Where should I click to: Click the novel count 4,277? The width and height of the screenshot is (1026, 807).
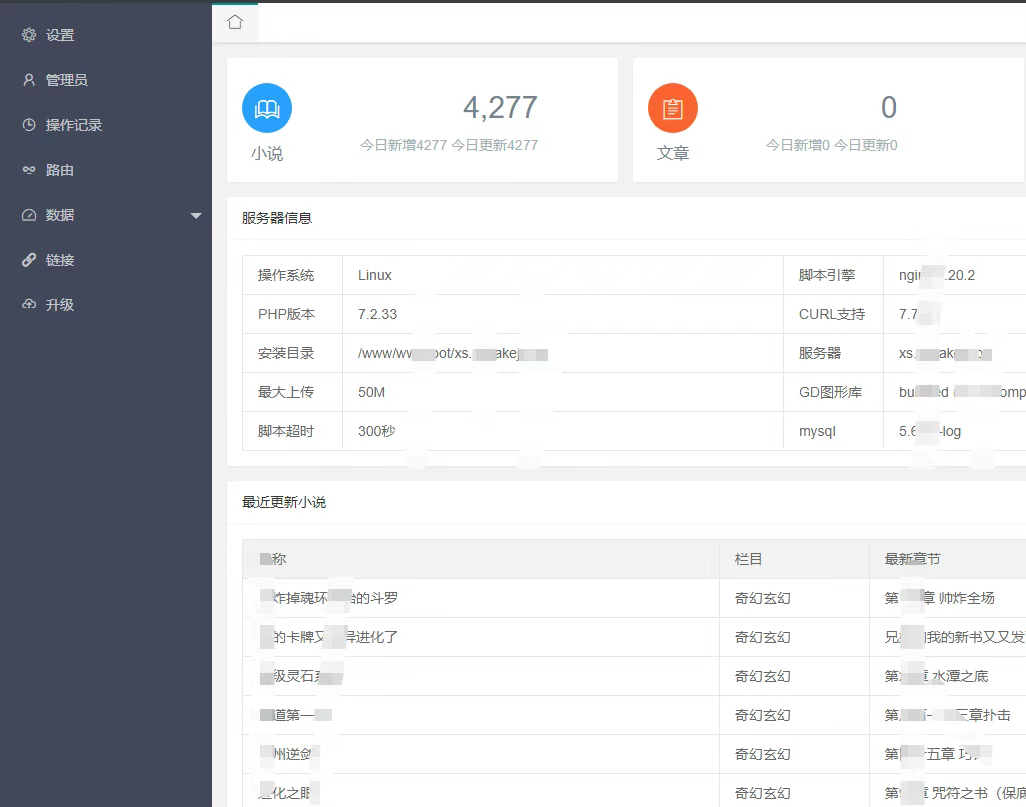click(x=501, y=107)
